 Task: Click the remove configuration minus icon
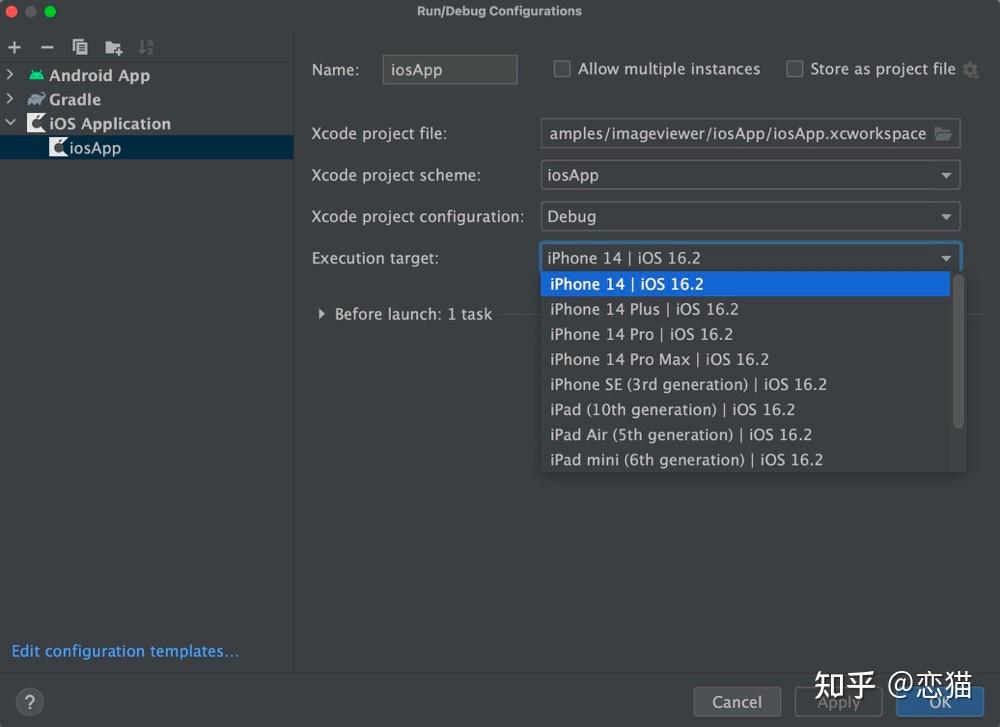(46, 47)
